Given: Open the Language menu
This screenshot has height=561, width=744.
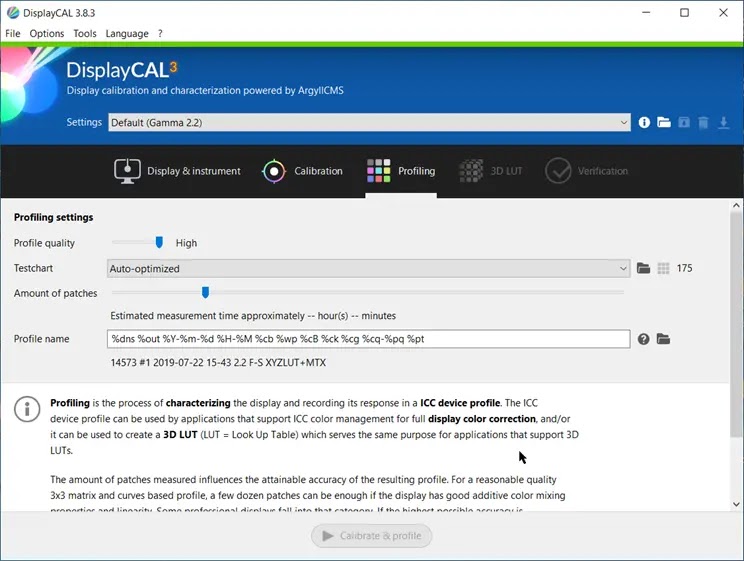Looking at the screenshot, I should click(x=127, y=34).
